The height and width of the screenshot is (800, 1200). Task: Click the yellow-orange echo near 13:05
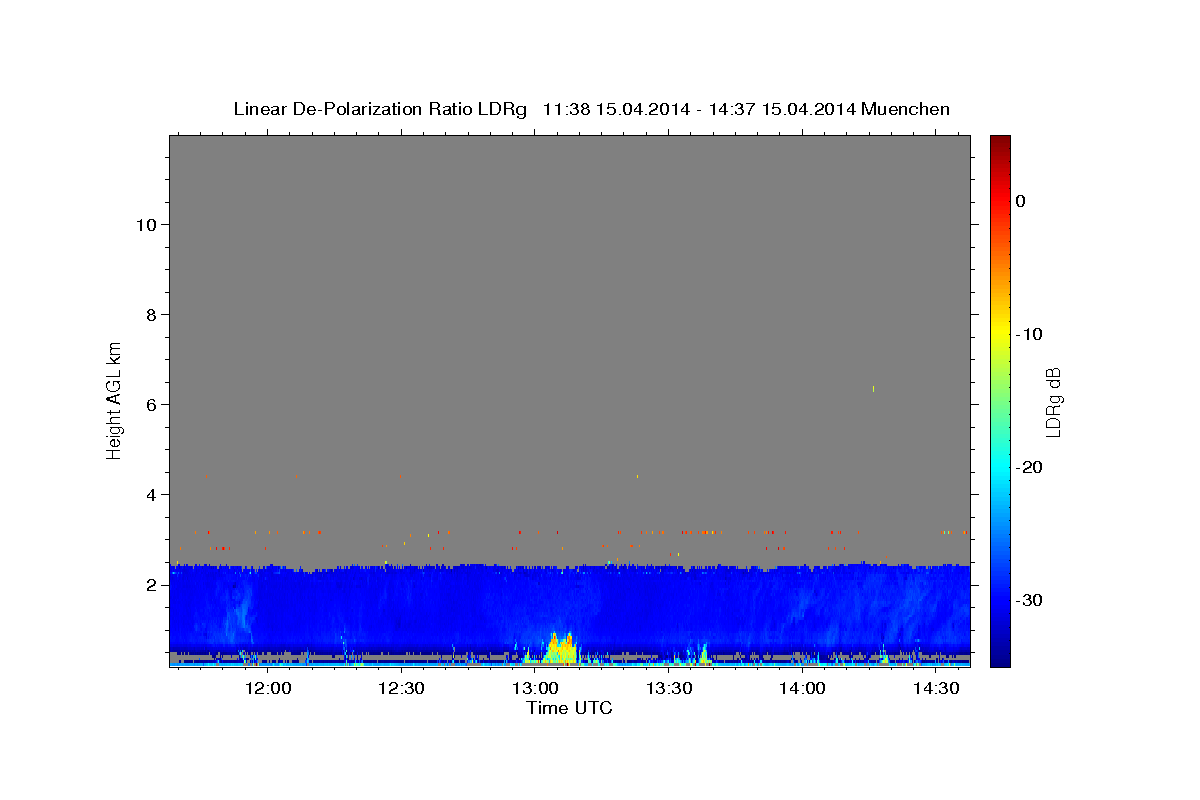(560, 650)
